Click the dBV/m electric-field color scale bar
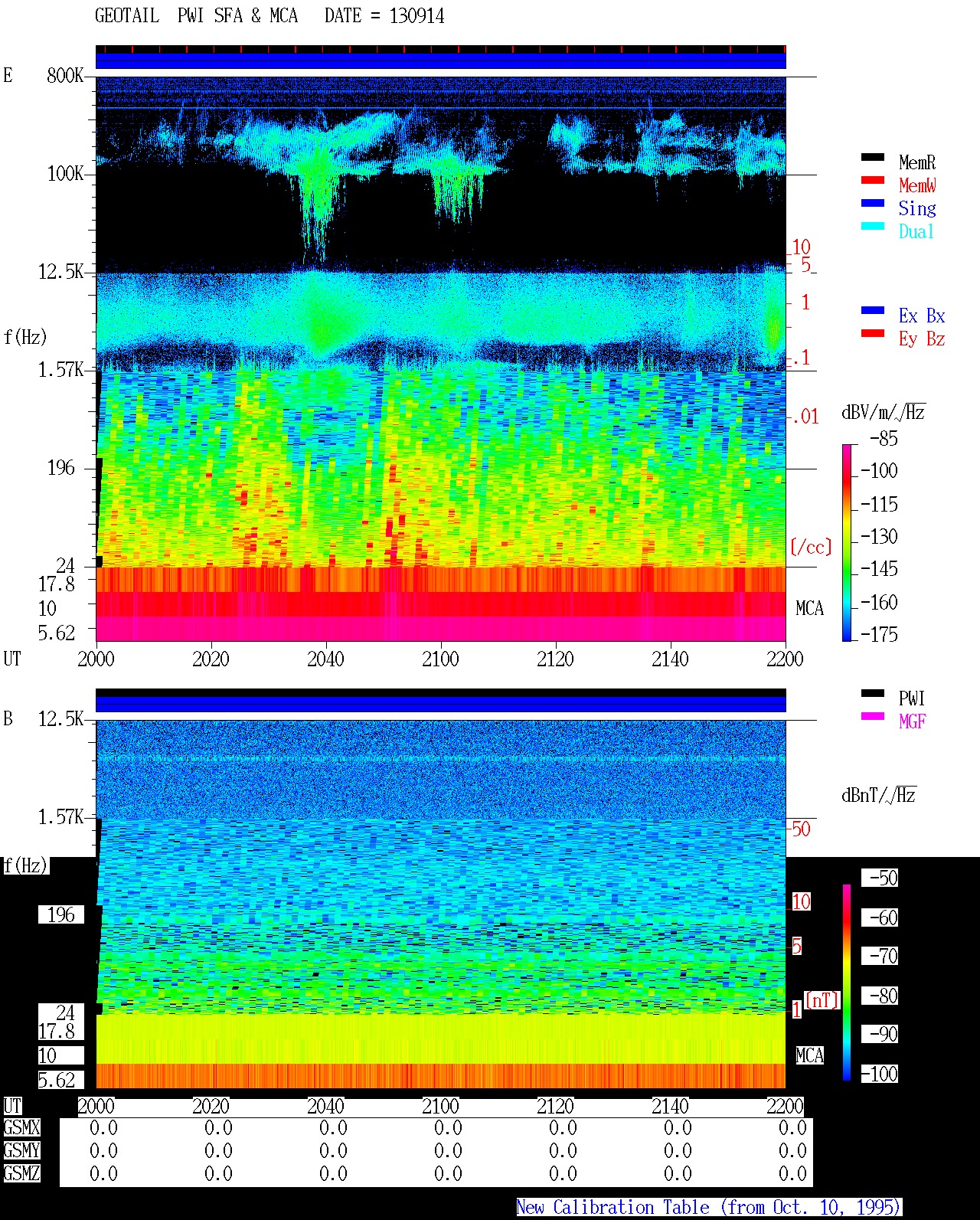This screenshot has width=980, height=1220. (847, 542)
